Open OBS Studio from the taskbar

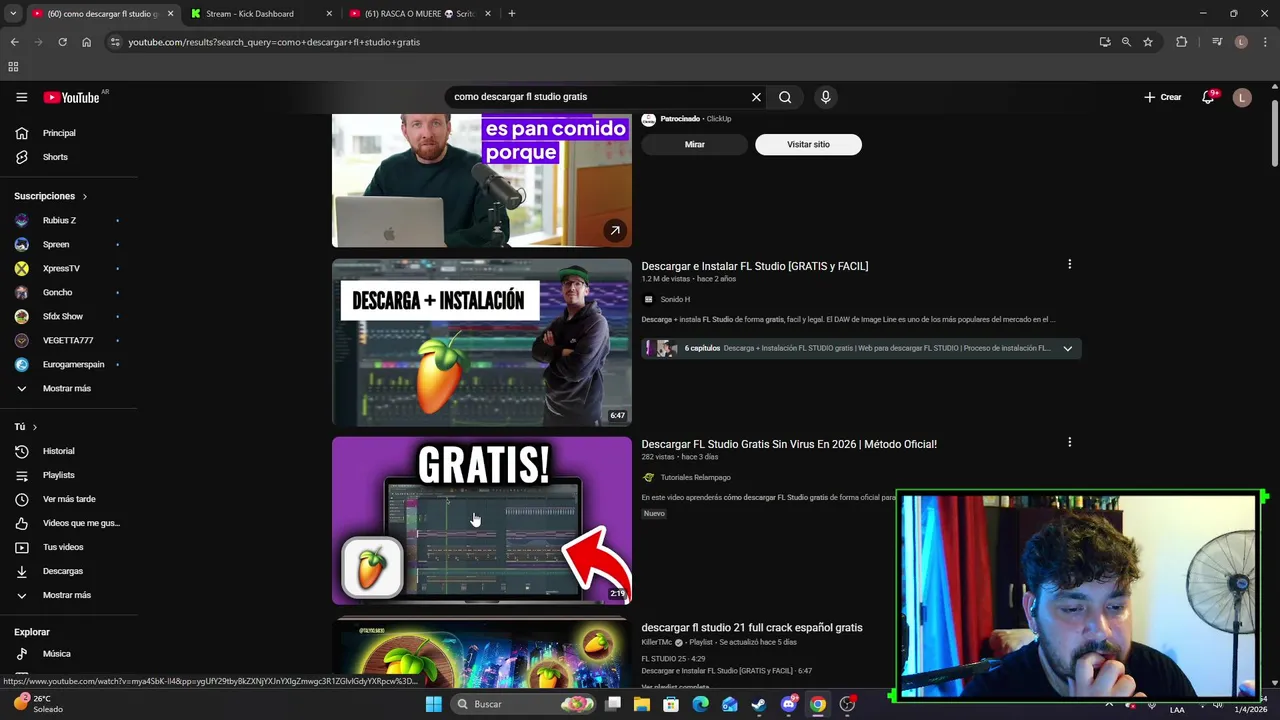pos(848,704)
